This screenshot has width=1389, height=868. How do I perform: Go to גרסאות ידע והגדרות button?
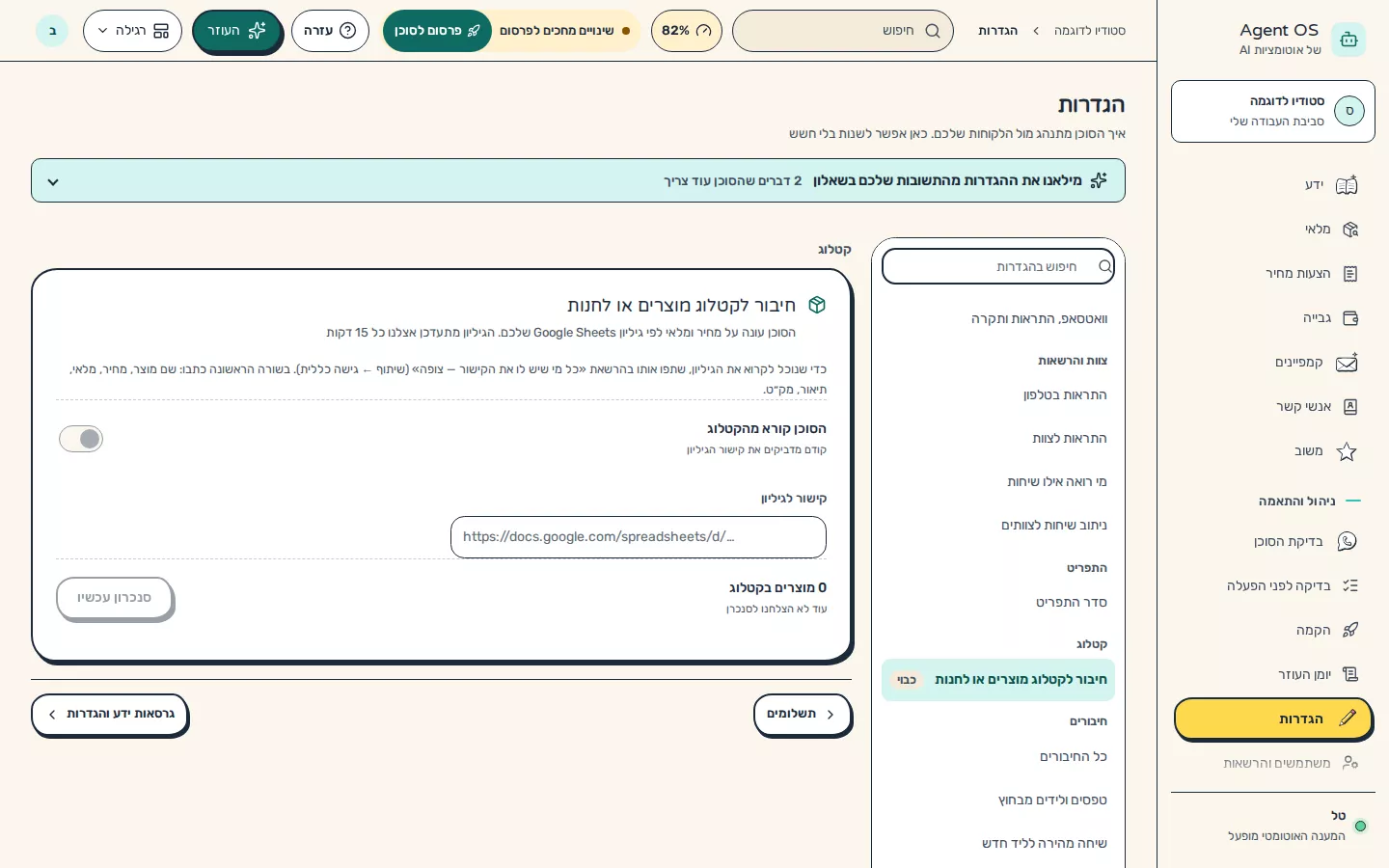(x=109, y=714)
